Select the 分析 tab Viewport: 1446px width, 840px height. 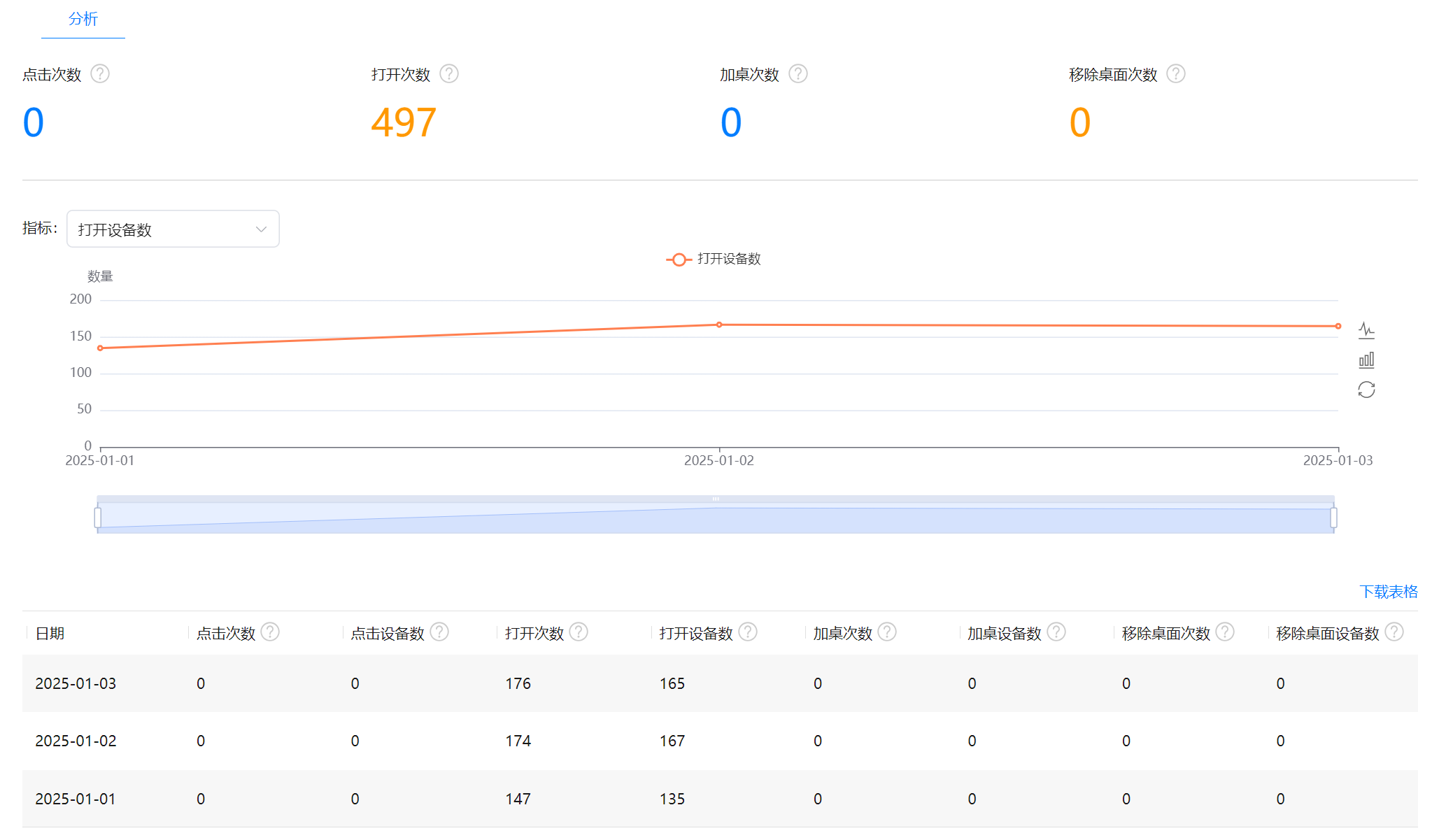83,20
